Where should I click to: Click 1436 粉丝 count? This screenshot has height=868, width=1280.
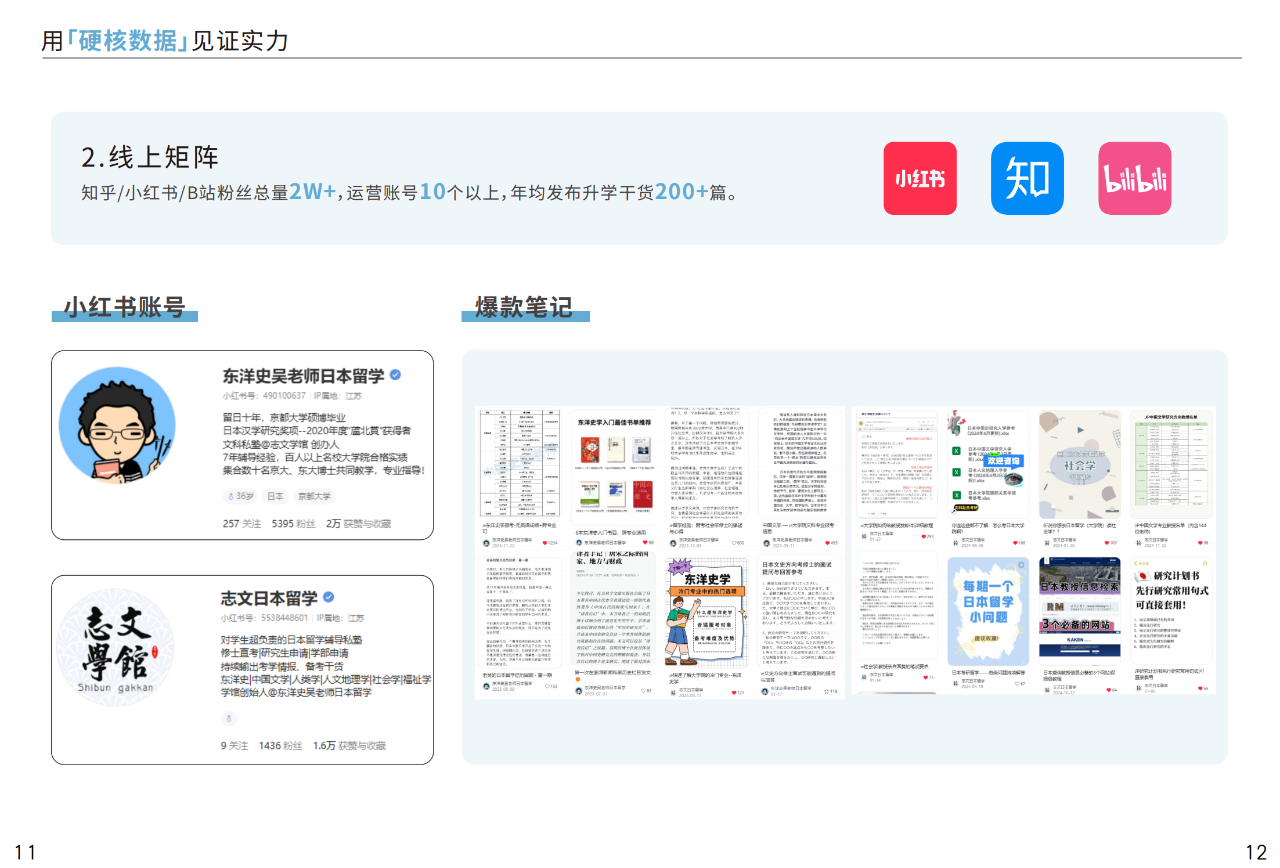[280, 745]
